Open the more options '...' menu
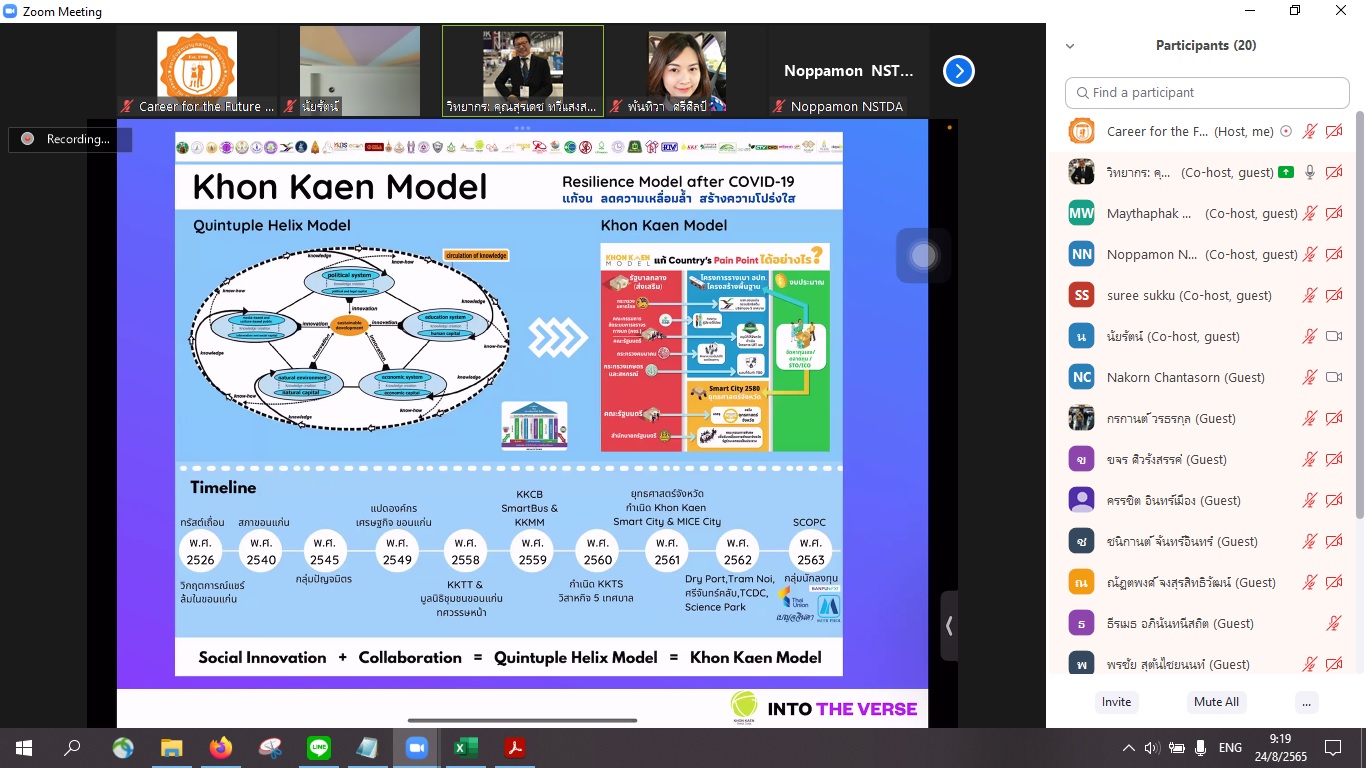 click(x=1306, y=702)
